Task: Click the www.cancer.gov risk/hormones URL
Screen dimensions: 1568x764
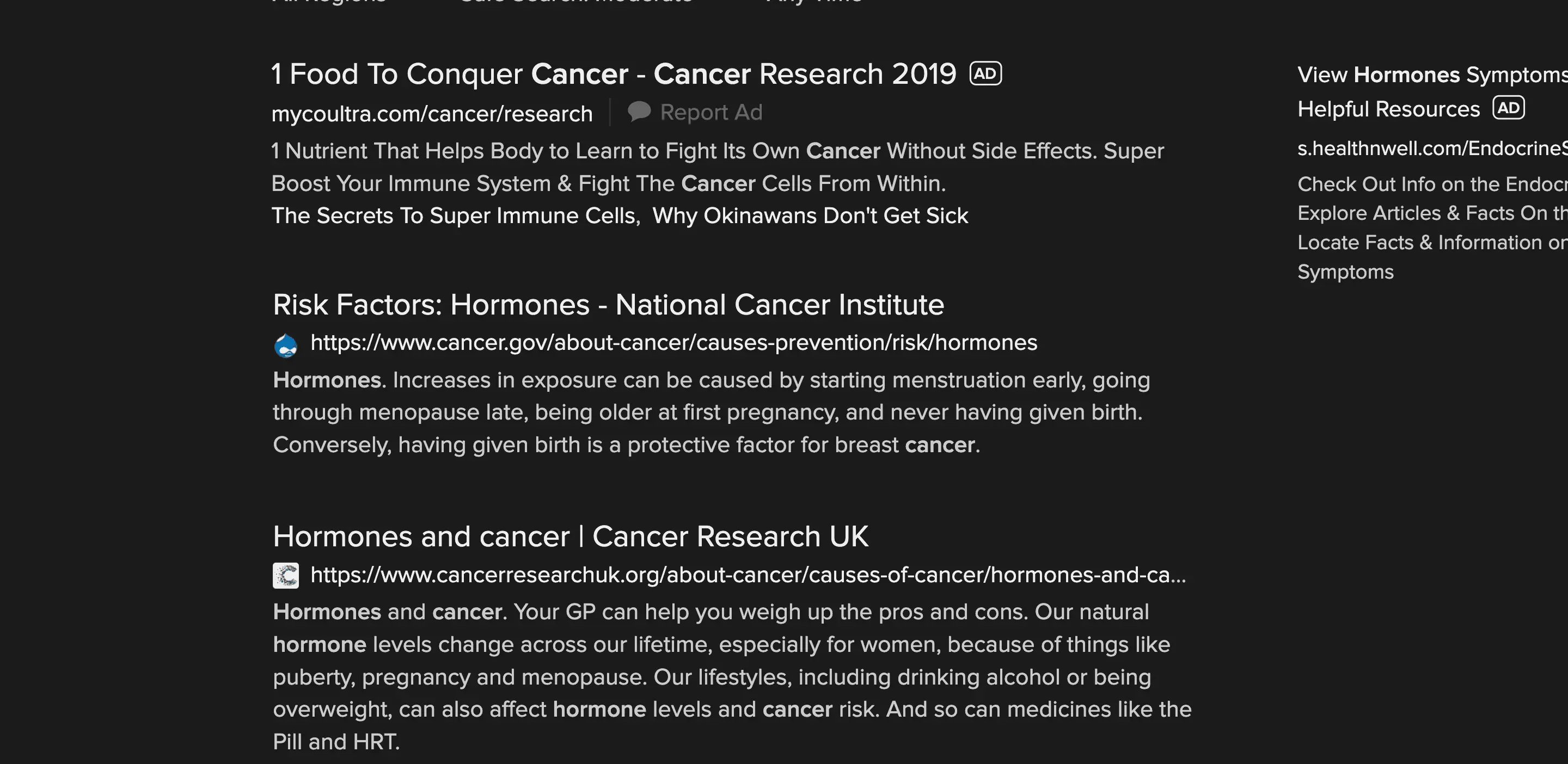Action: pos(673,343)
